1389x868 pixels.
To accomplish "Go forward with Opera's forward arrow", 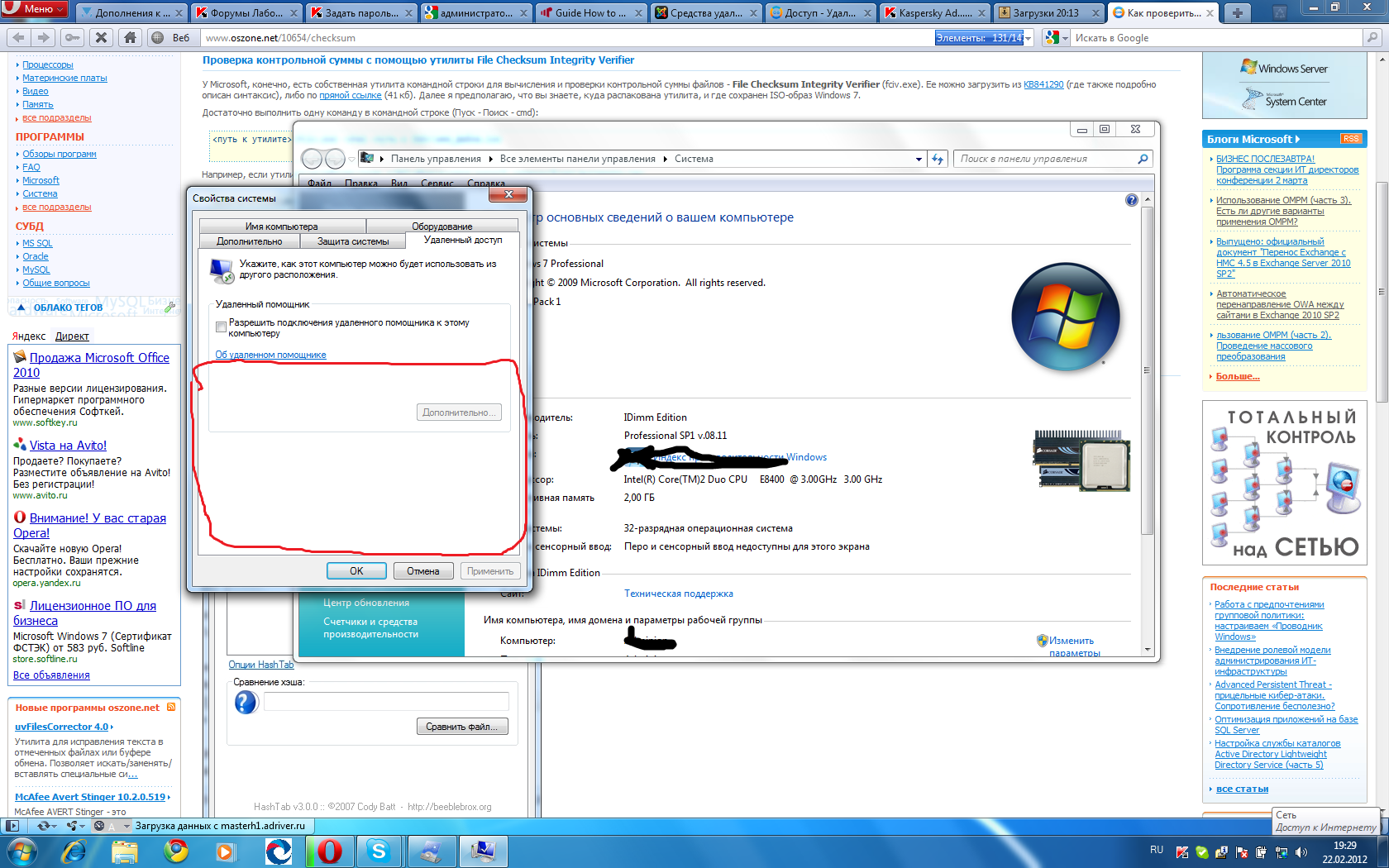I will (44, 37).
